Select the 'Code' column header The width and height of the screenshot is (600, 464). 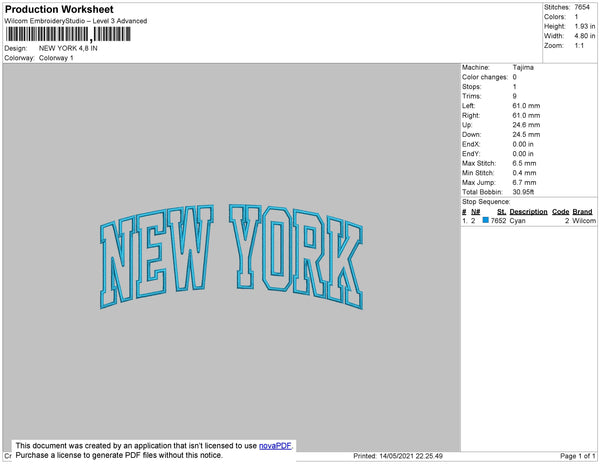561,212
